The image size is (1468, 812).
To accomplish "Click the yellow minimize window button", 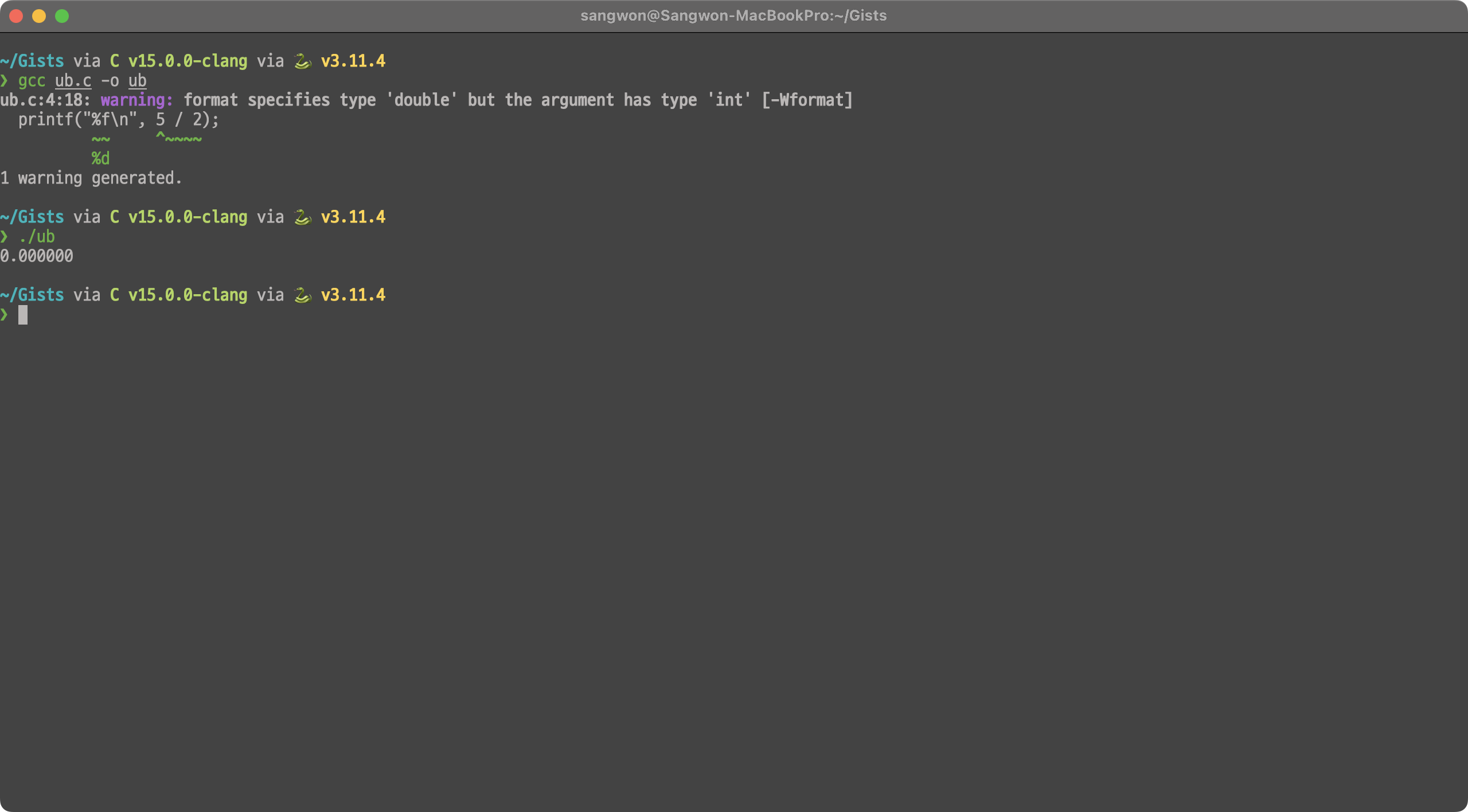I will (39, 16).
